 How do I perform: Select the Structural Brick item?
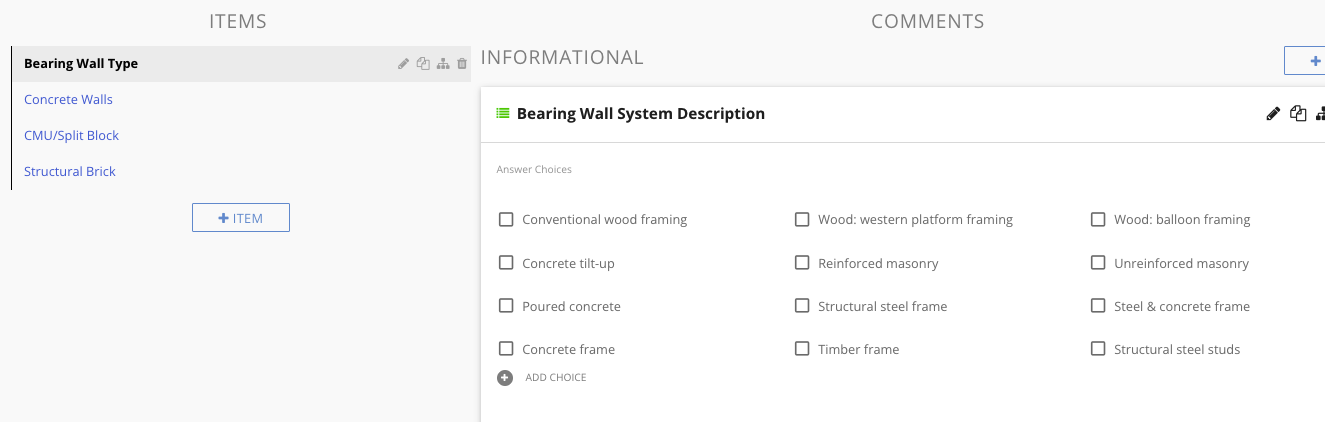pyautogui.click(x=70, y=172)
